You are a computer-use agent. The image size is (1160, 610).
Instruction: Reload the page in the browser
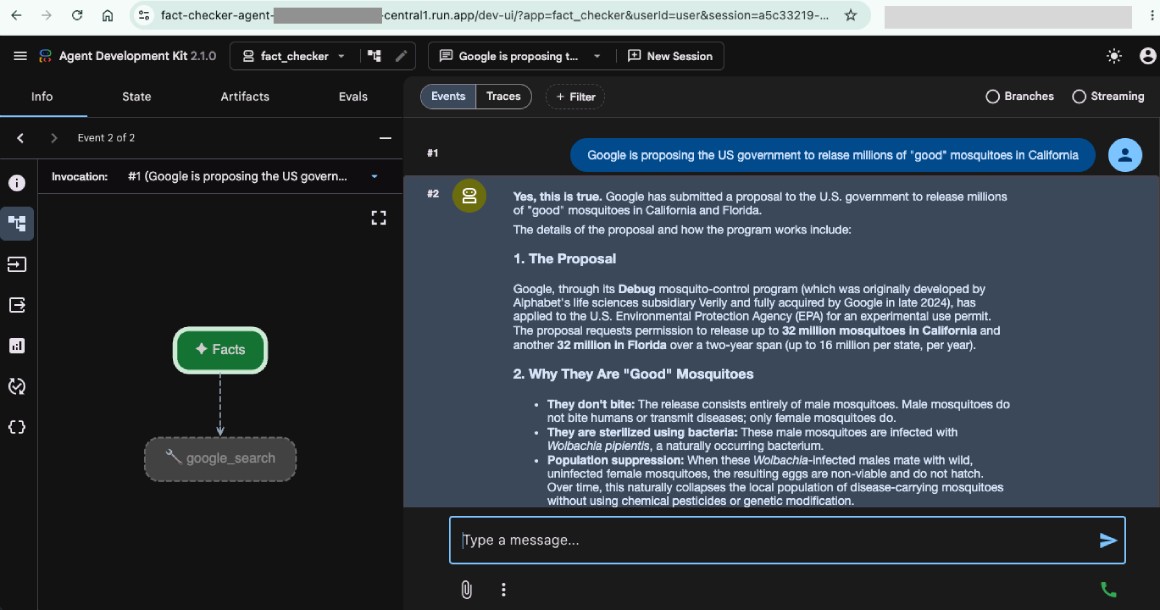point(77,16)
